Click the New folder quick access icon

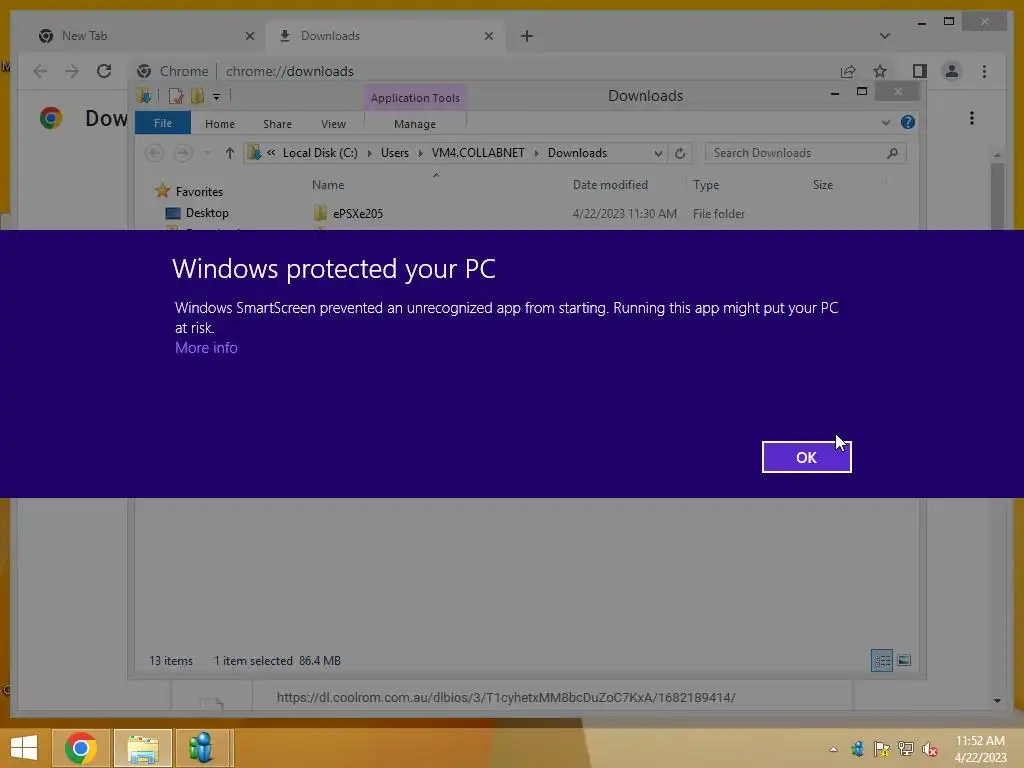pyautogui.click(x=197, y=97)
